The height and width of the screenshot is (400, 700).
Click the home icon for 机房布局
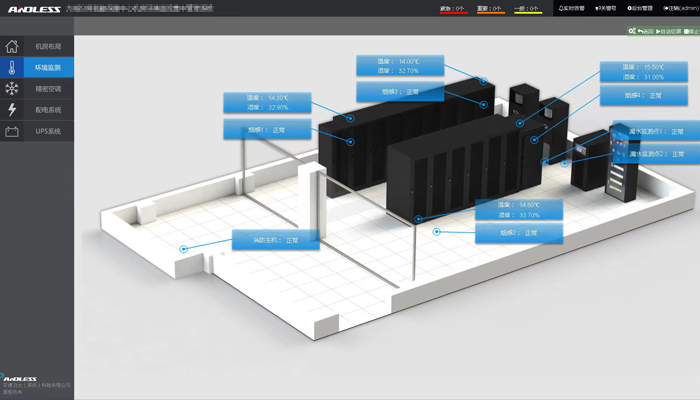pos(12,47)
